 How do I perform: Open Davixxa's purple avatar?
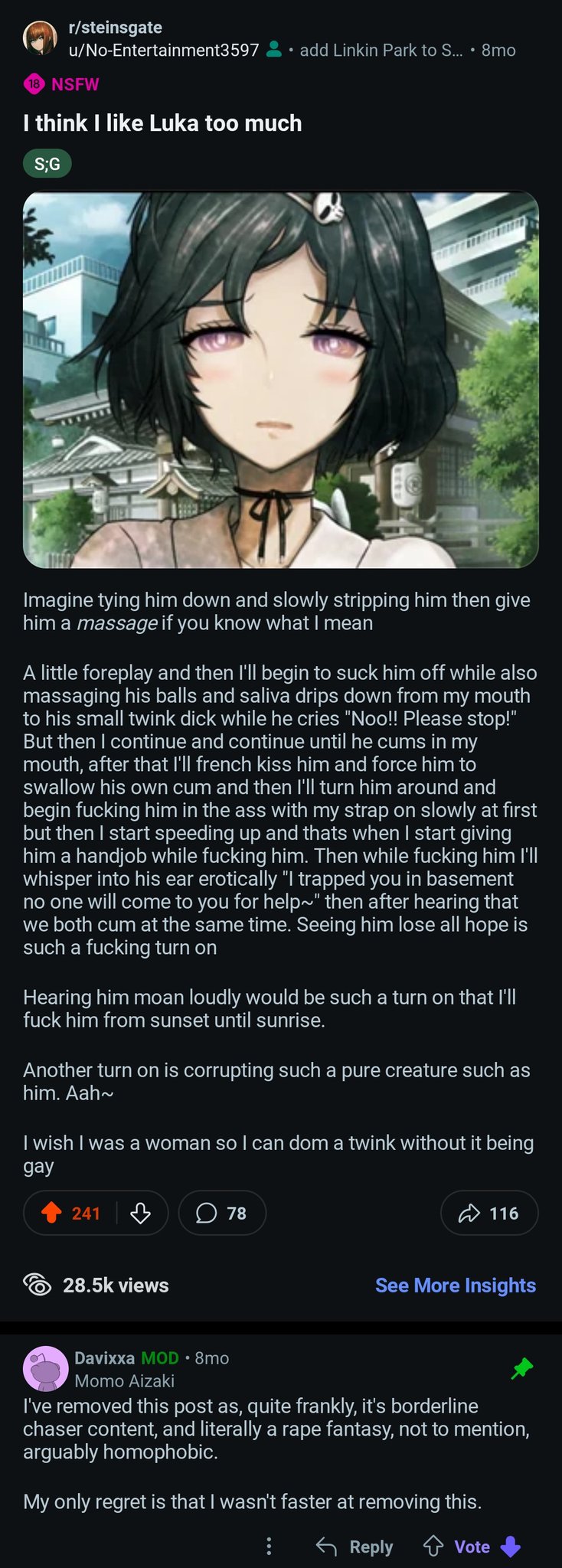(46, 1369)
